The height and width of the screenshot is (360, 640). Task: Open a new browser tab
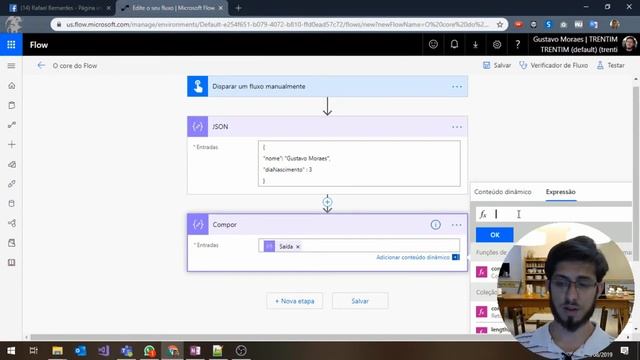pos(238,8)
